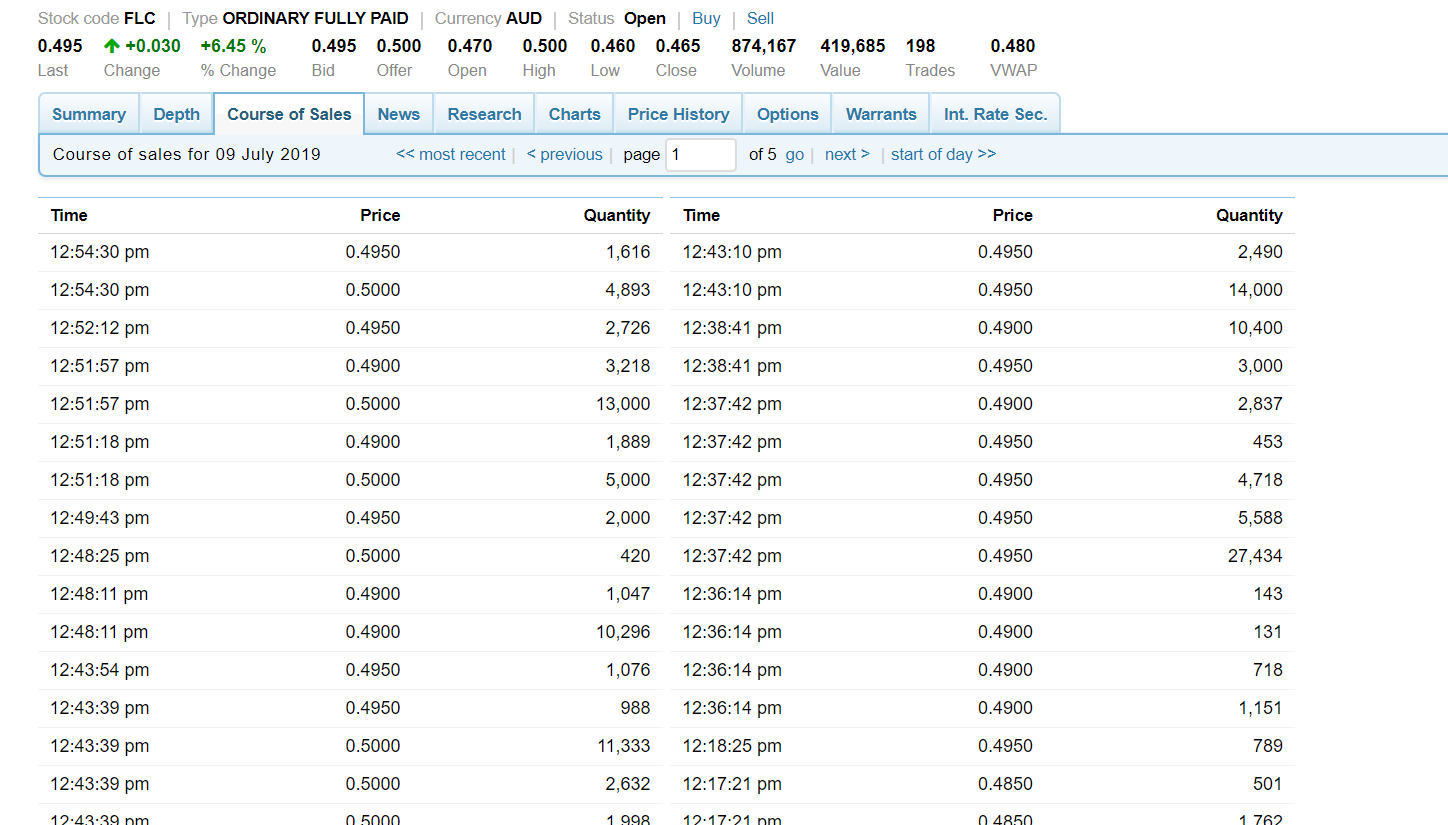
Task: Select the quantity 14,000 cell
Action: pyautogui.click(x=1256, y=290)
